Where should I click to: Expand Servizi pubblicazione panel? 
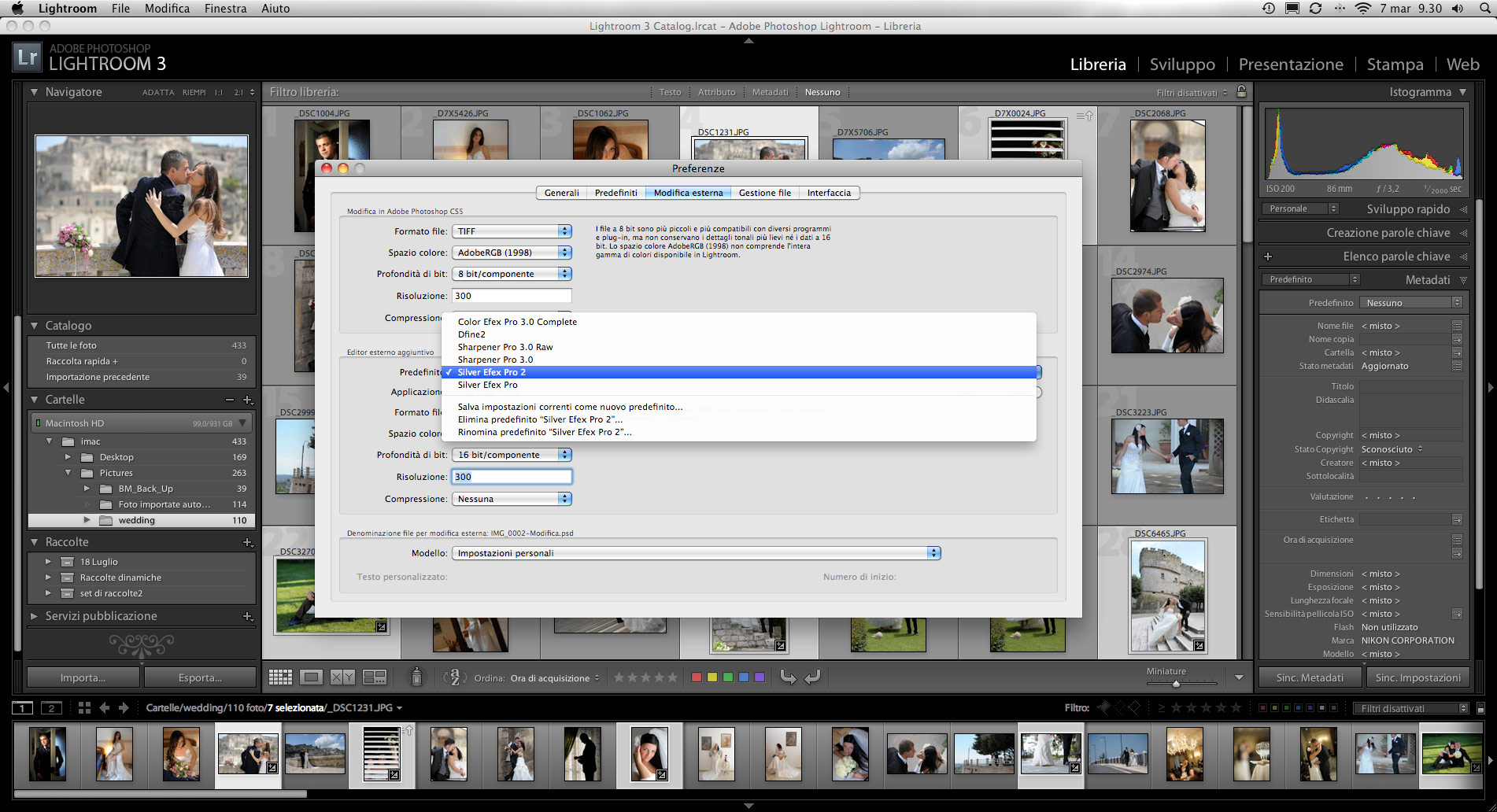pos(34,616)
